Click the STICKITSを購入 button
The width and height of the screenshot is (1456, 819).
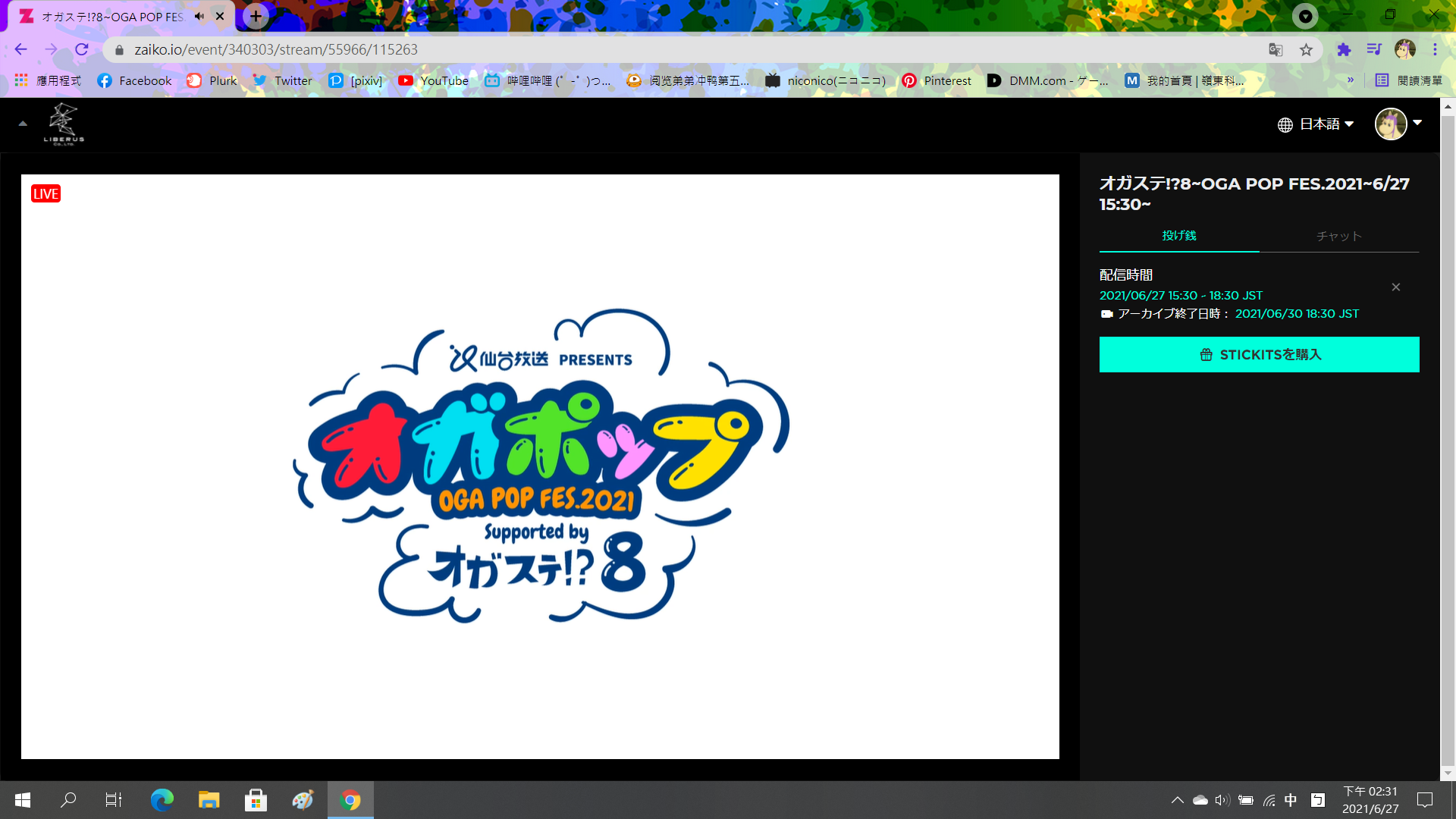[1260, 354]
